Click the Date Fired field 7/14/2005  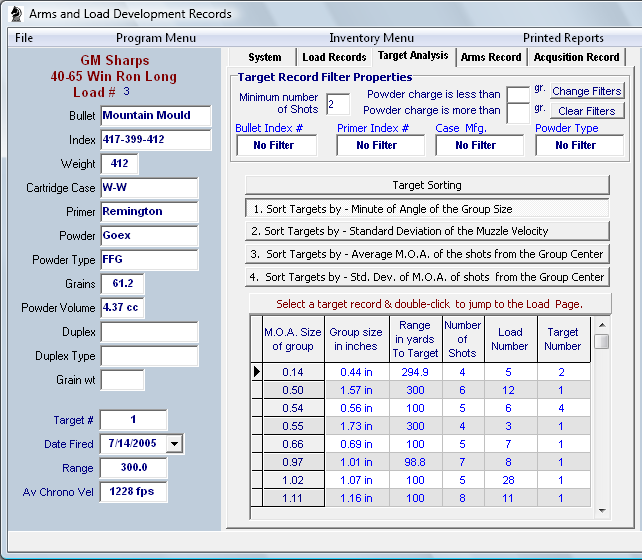pos(133,444)
